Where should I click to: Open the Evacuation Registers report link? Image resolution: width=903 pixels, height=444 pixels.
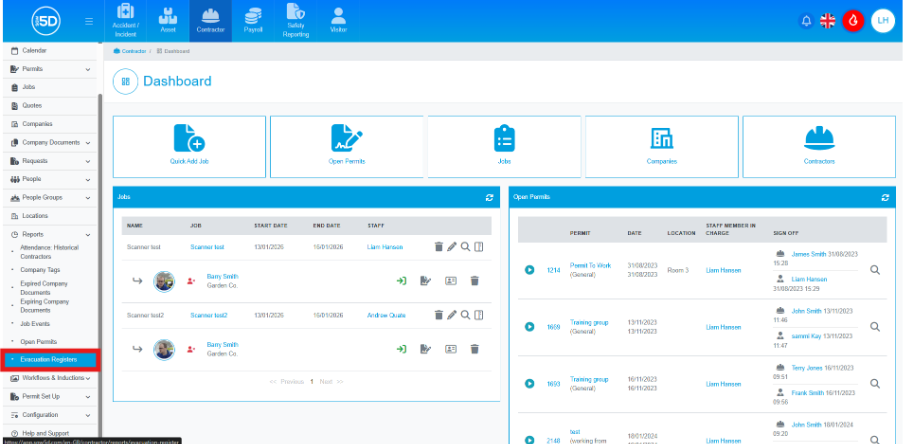click(x=49, y=359)
